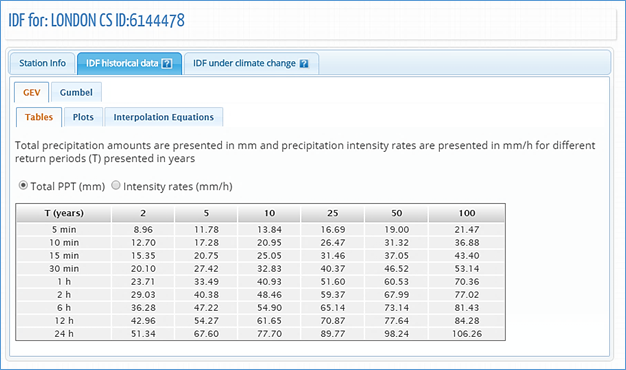626x370 pixels.
Task: Select the GEV distribution tab
Action: pos(32,93)
